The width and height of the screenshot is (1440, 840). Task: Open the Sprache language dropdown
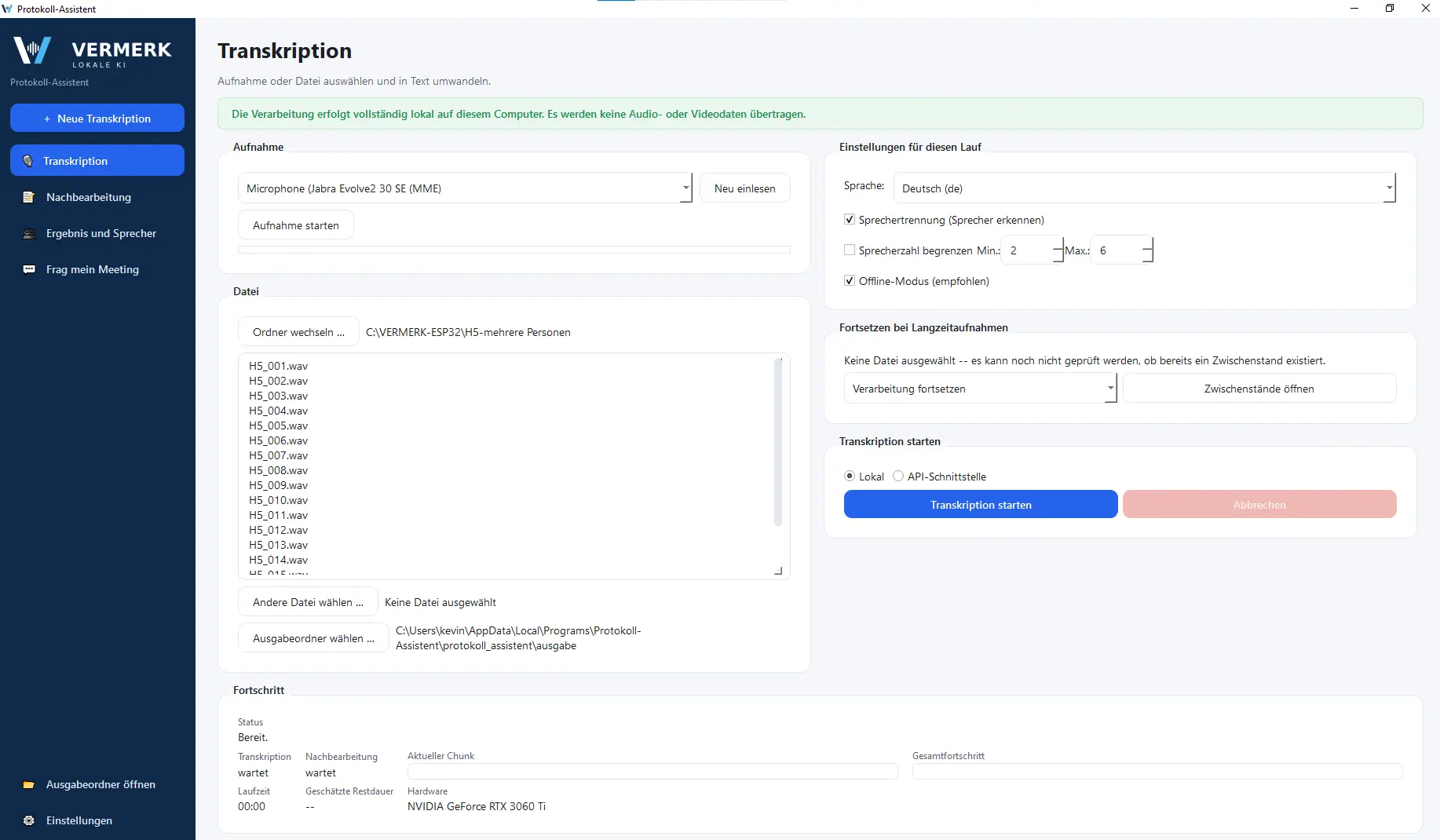[x=1145, y=188]
